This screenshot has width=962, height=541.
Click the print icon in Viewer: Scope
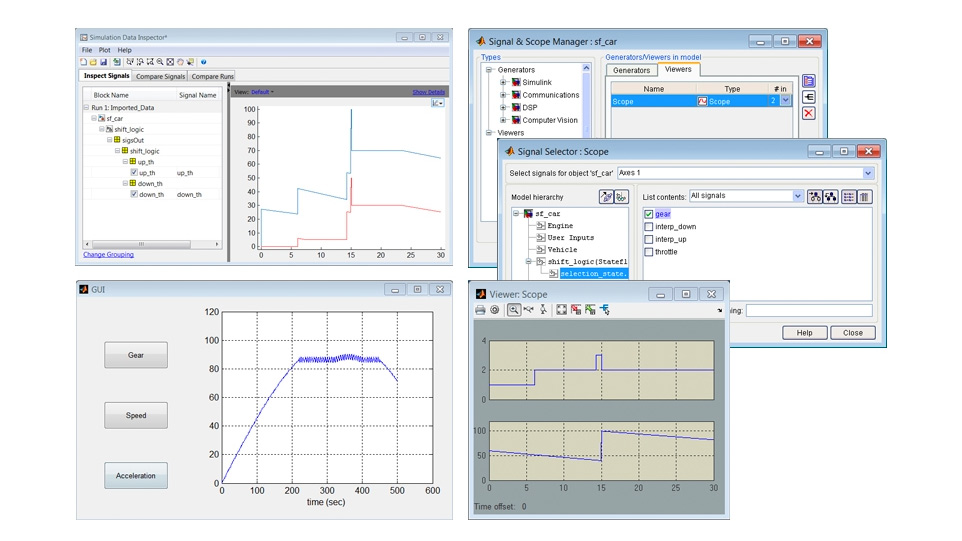pos(481,310)
